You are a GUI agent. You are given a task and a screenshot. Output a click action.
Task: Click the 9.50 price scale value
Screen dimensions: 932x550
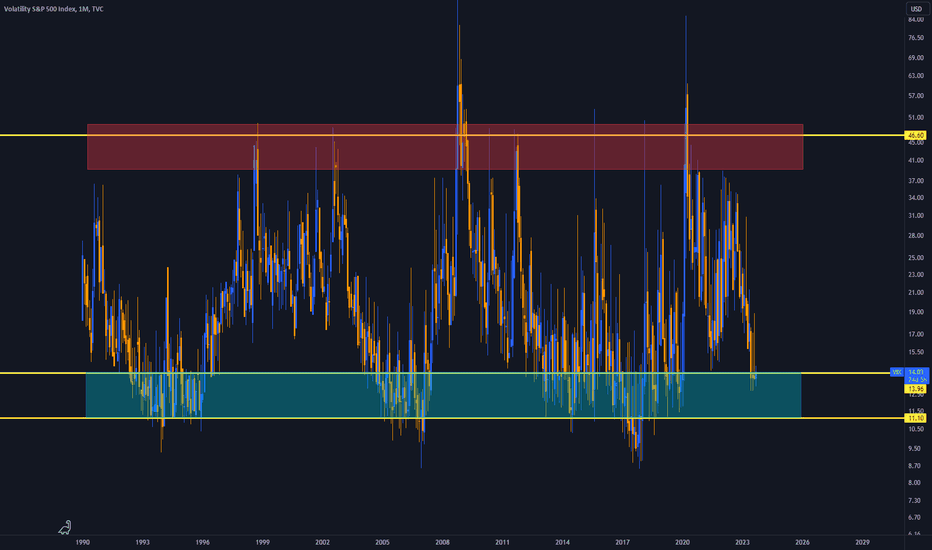click(916, 448)
